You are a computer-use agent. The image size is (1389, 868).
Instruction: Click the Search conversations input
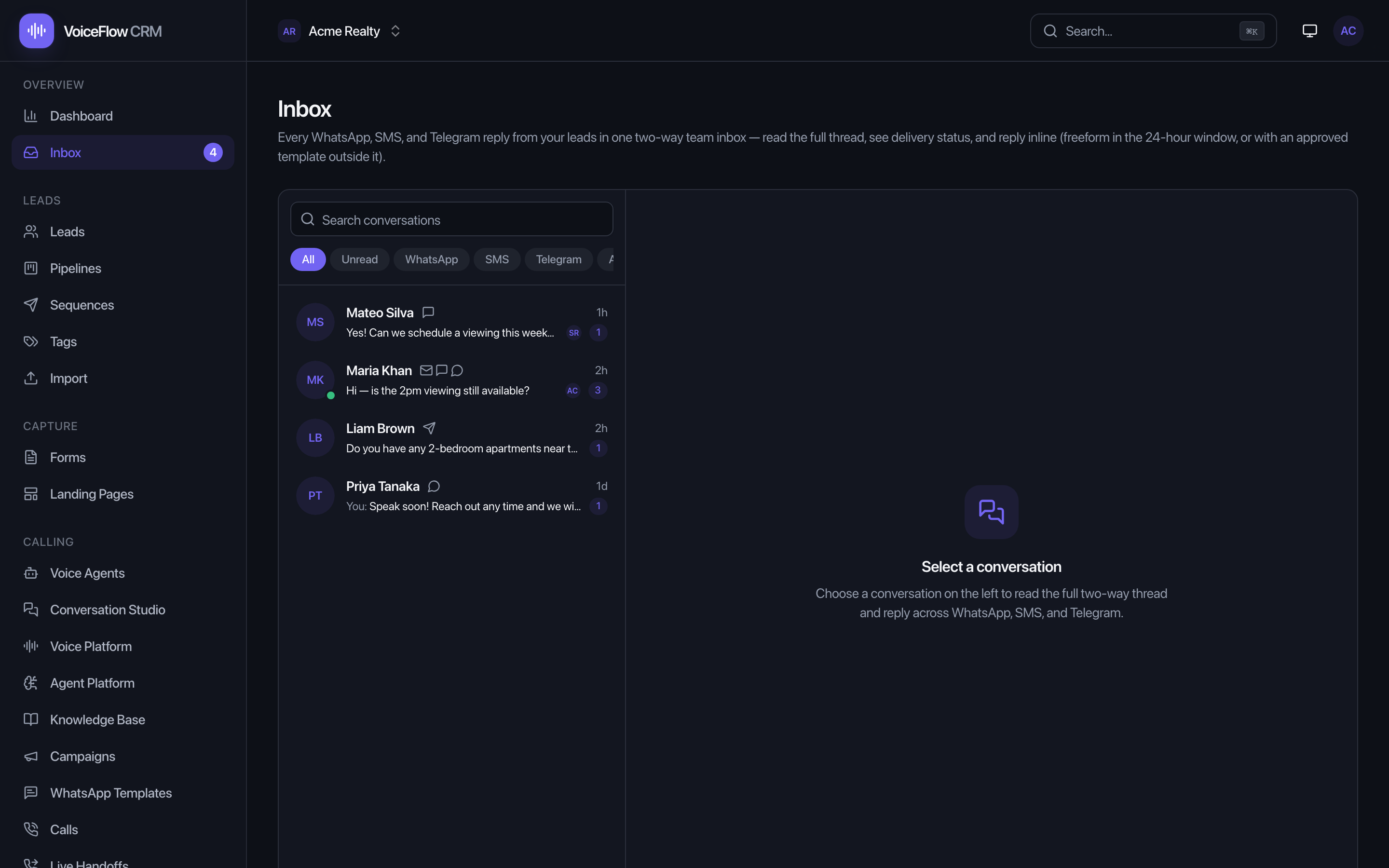[x=452, y=219]
